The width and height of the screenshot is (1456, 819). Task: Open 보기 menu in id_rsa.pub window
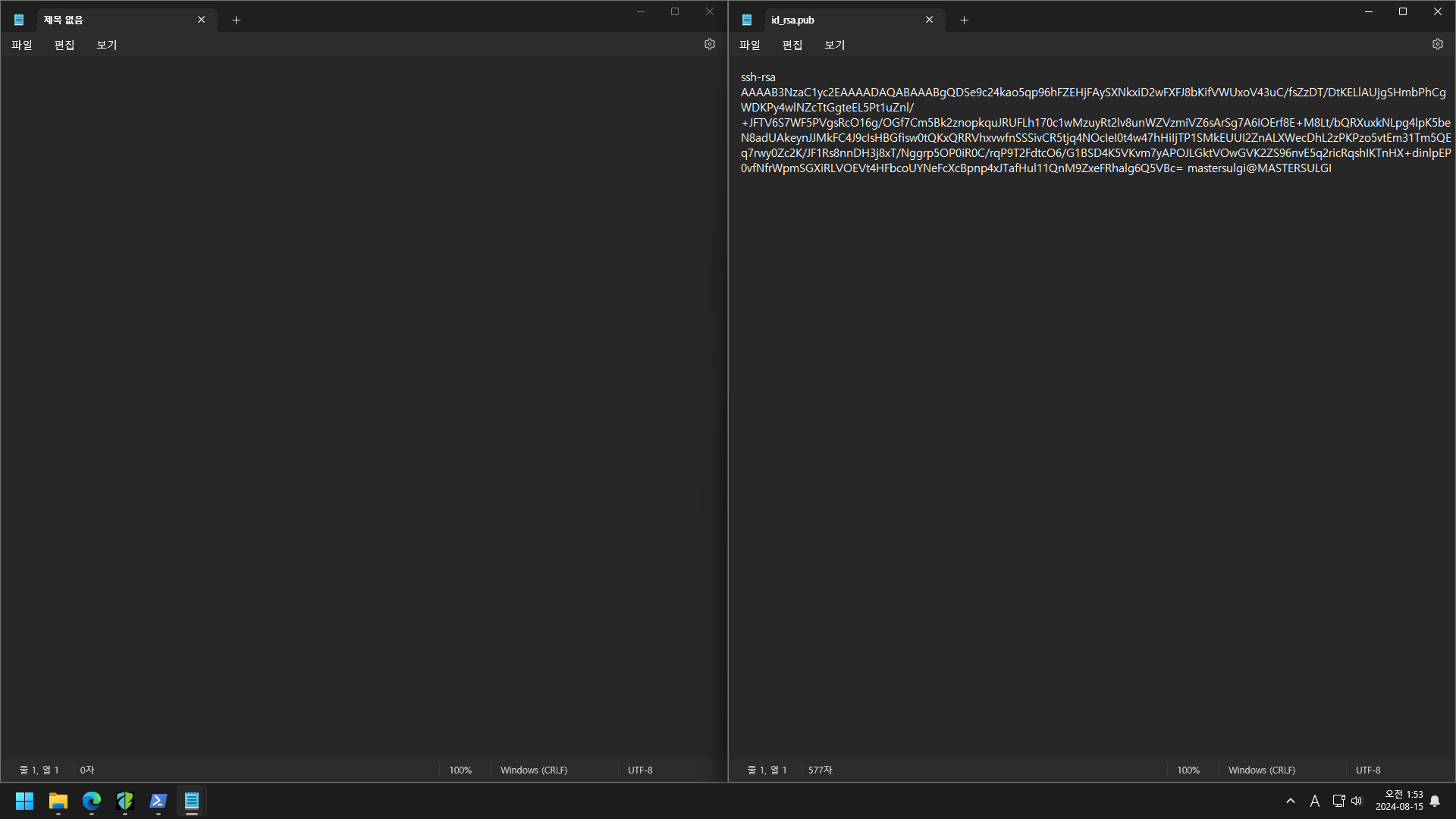coord(834,45)
